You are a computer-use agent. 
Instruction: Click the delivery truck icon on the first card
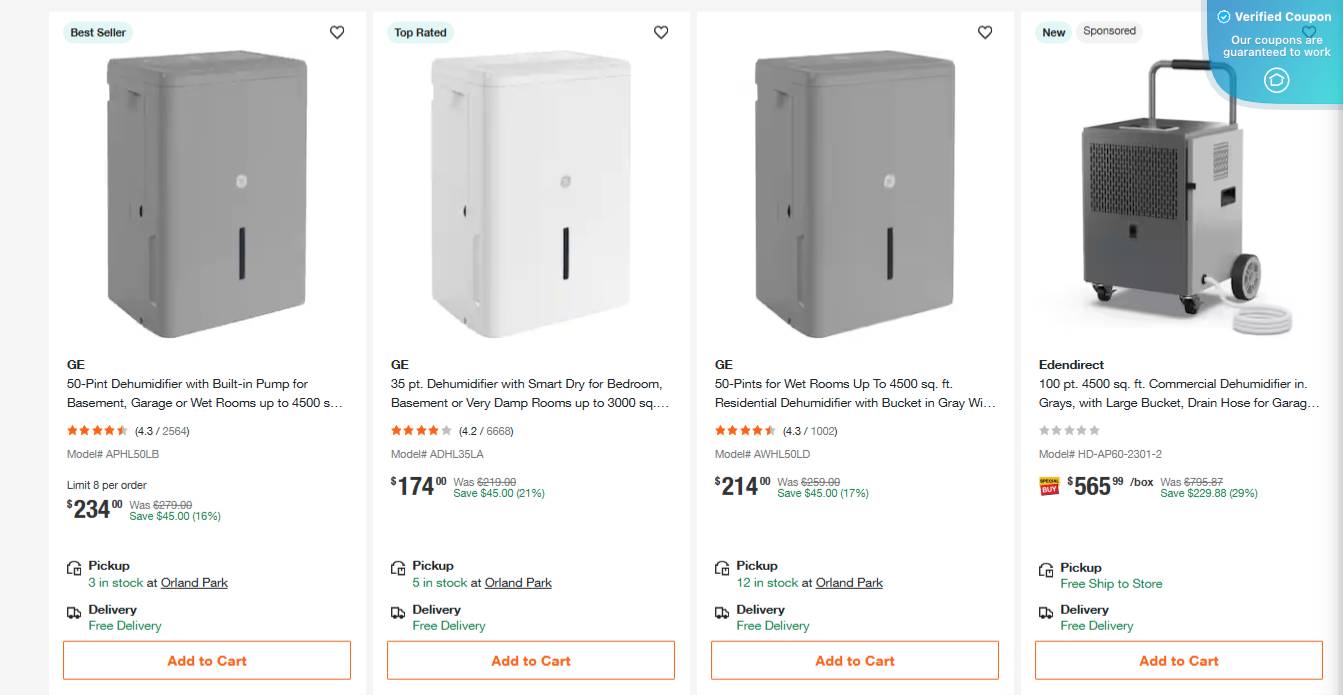(x=74, y=612)
